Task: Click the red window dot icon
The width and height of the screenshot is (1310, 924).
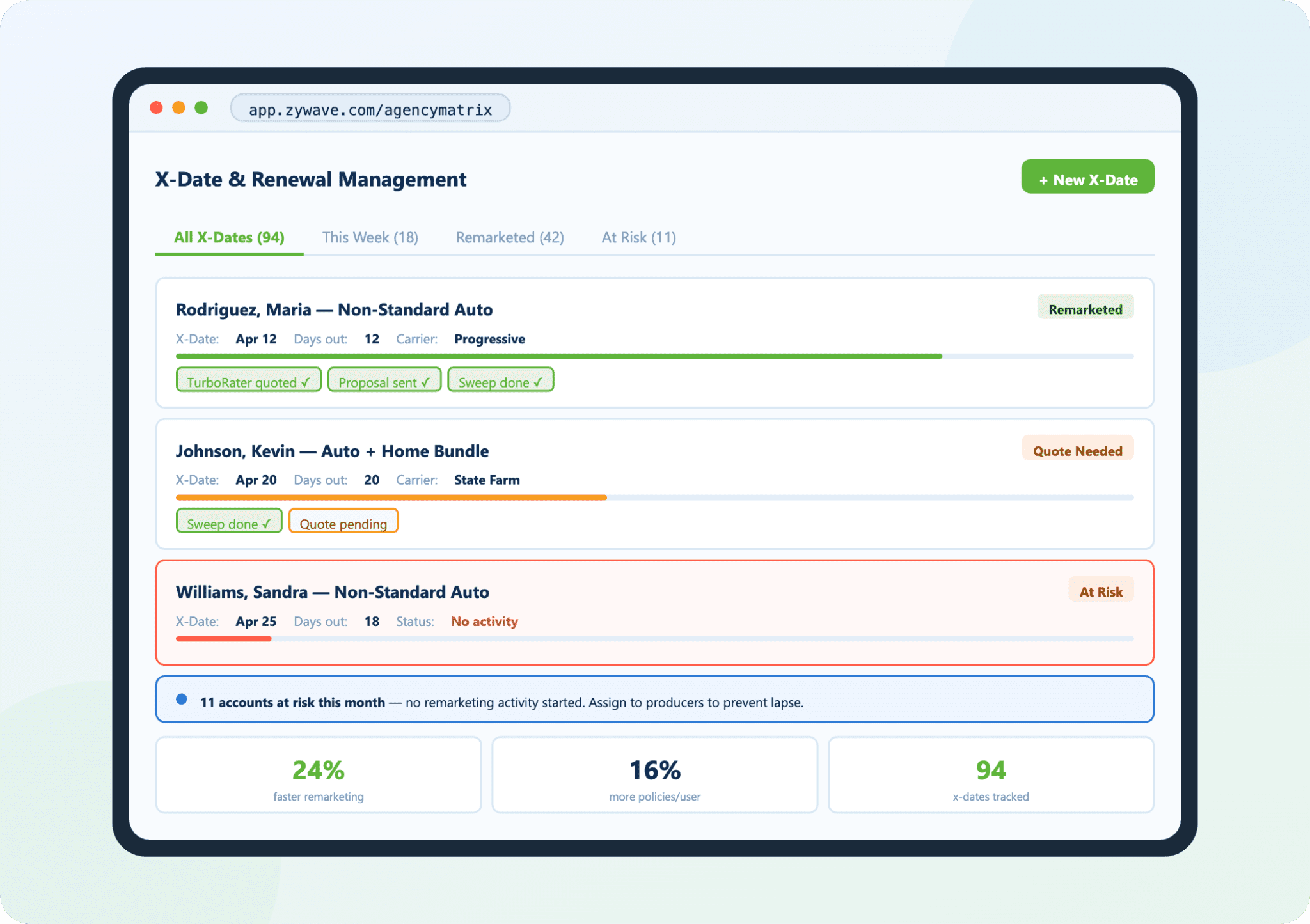Action: (156, 107)
